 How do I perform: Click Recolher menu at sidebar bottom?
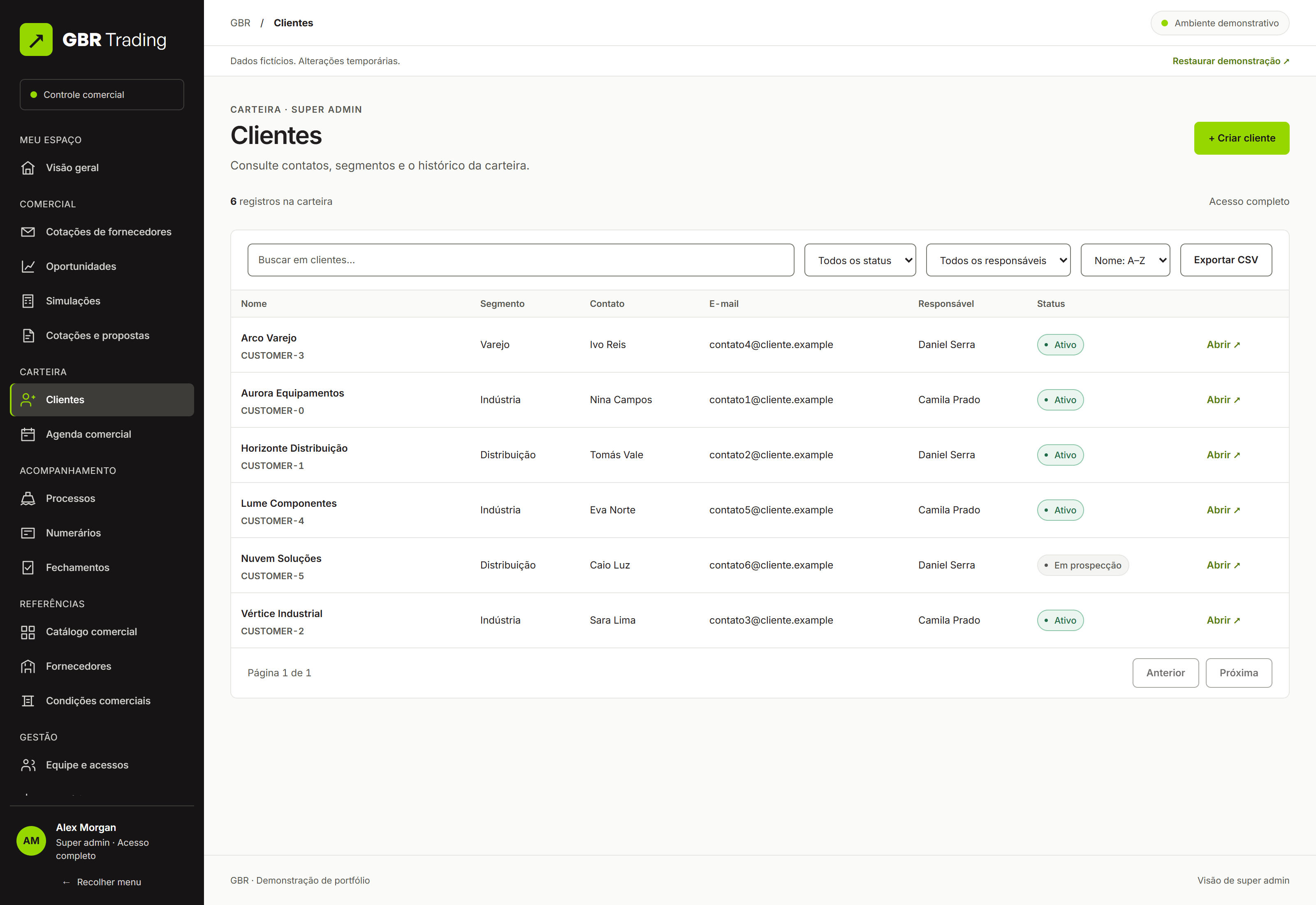point(102,882)
